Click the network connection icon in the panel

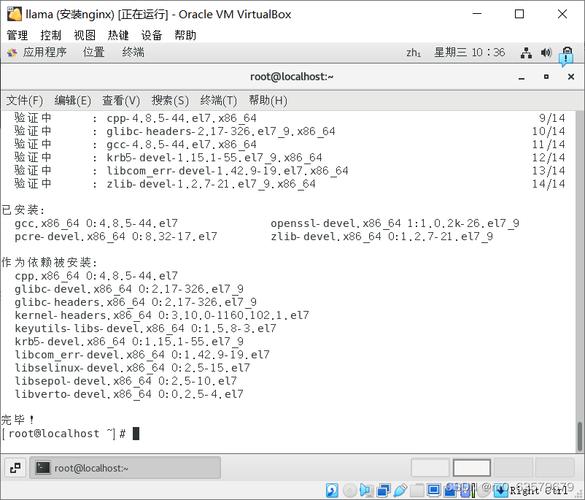pos(526,53)
